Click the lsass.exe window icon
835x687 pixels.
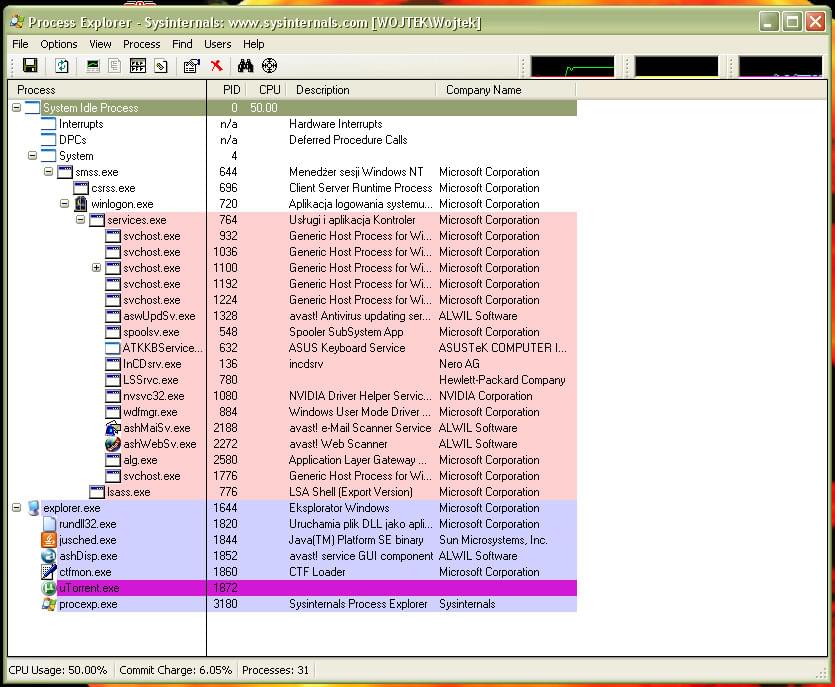coord(97,492)
